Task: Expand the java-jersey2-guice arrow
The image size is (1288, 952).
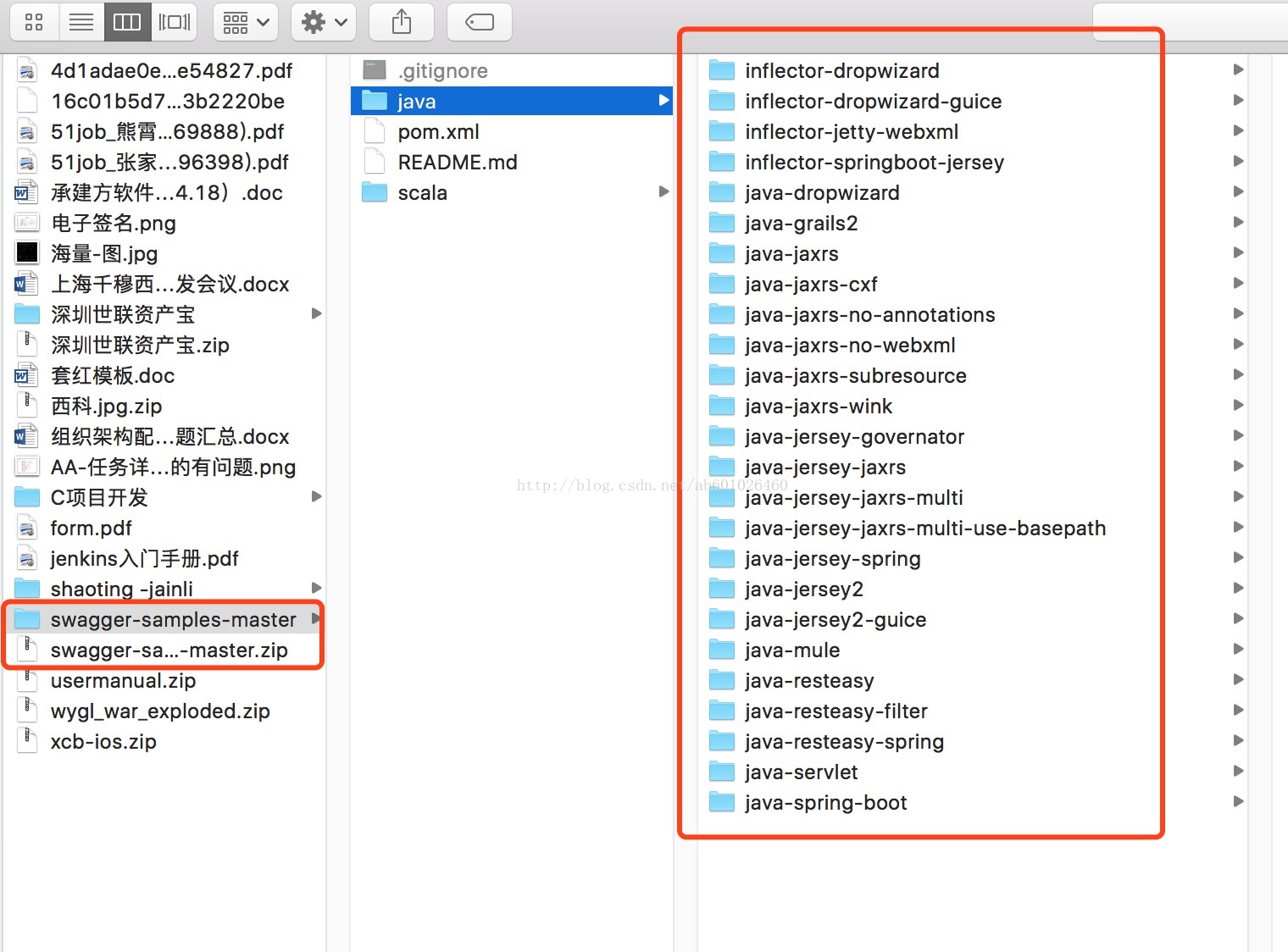Action: click(x=1238, y=618)
